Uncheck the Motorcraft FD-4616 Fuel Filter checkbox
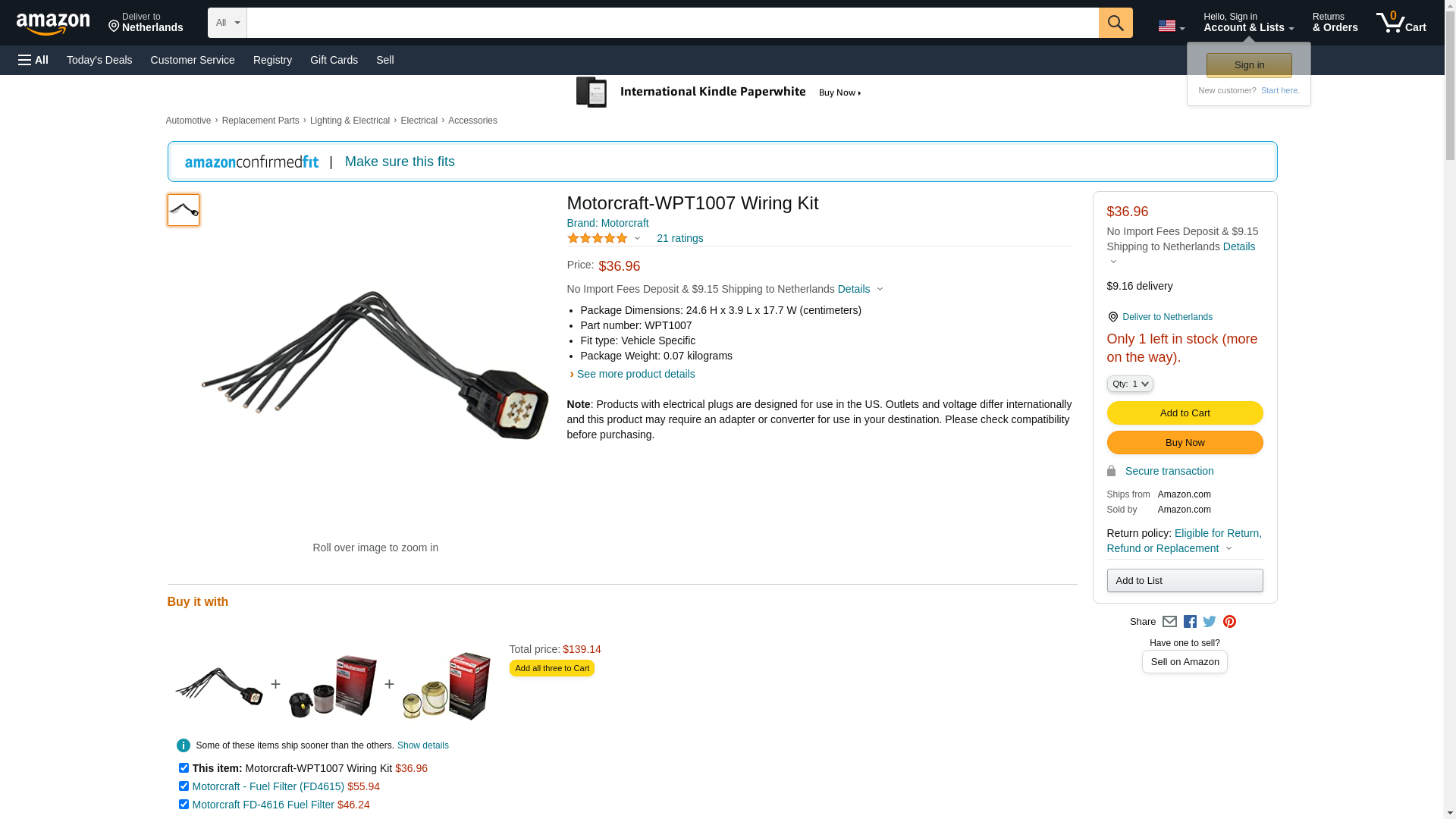 [x=184, y=805]
